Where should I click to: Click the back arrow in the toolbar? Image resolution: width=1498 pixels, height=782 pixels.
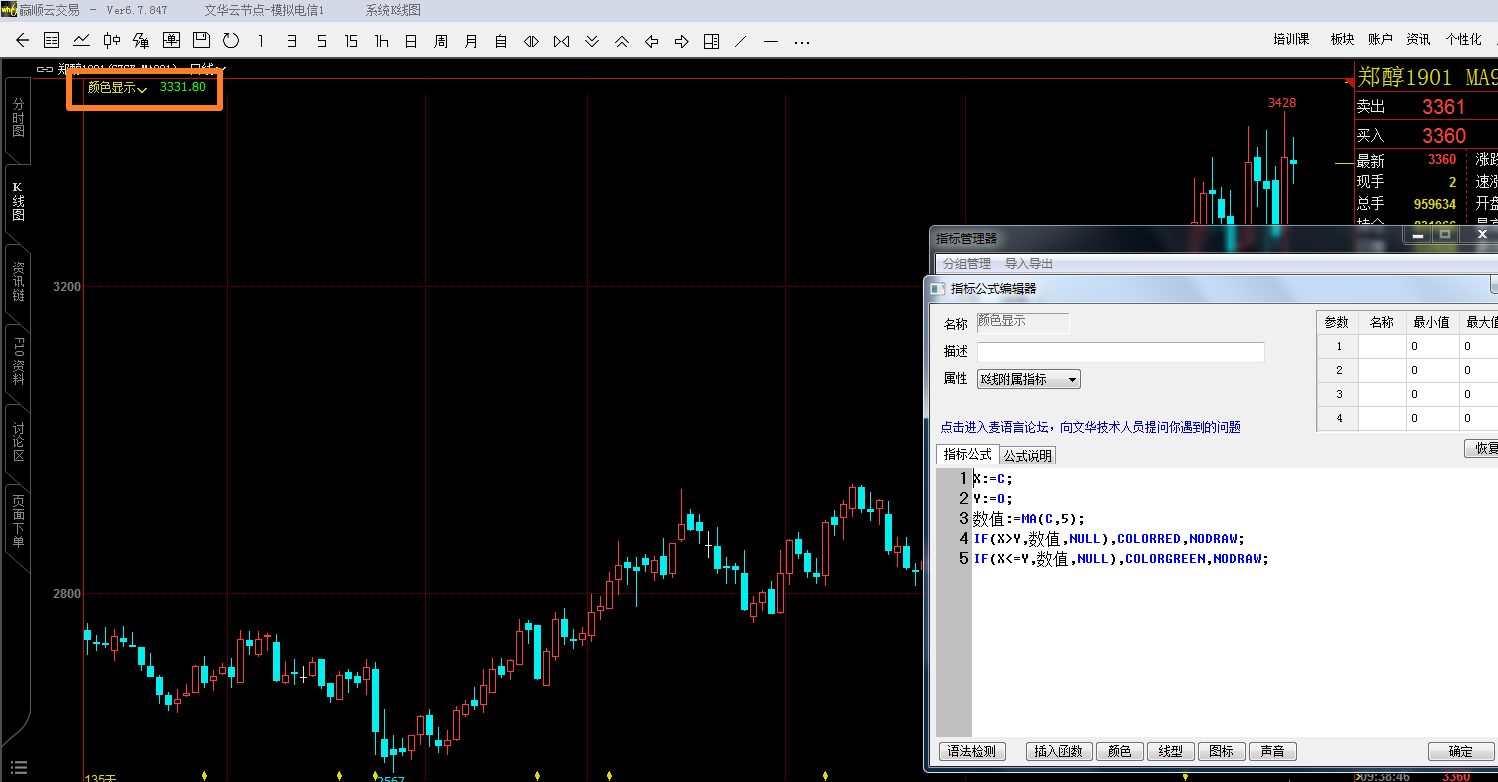pyautogui.click(x=23, y=41)
